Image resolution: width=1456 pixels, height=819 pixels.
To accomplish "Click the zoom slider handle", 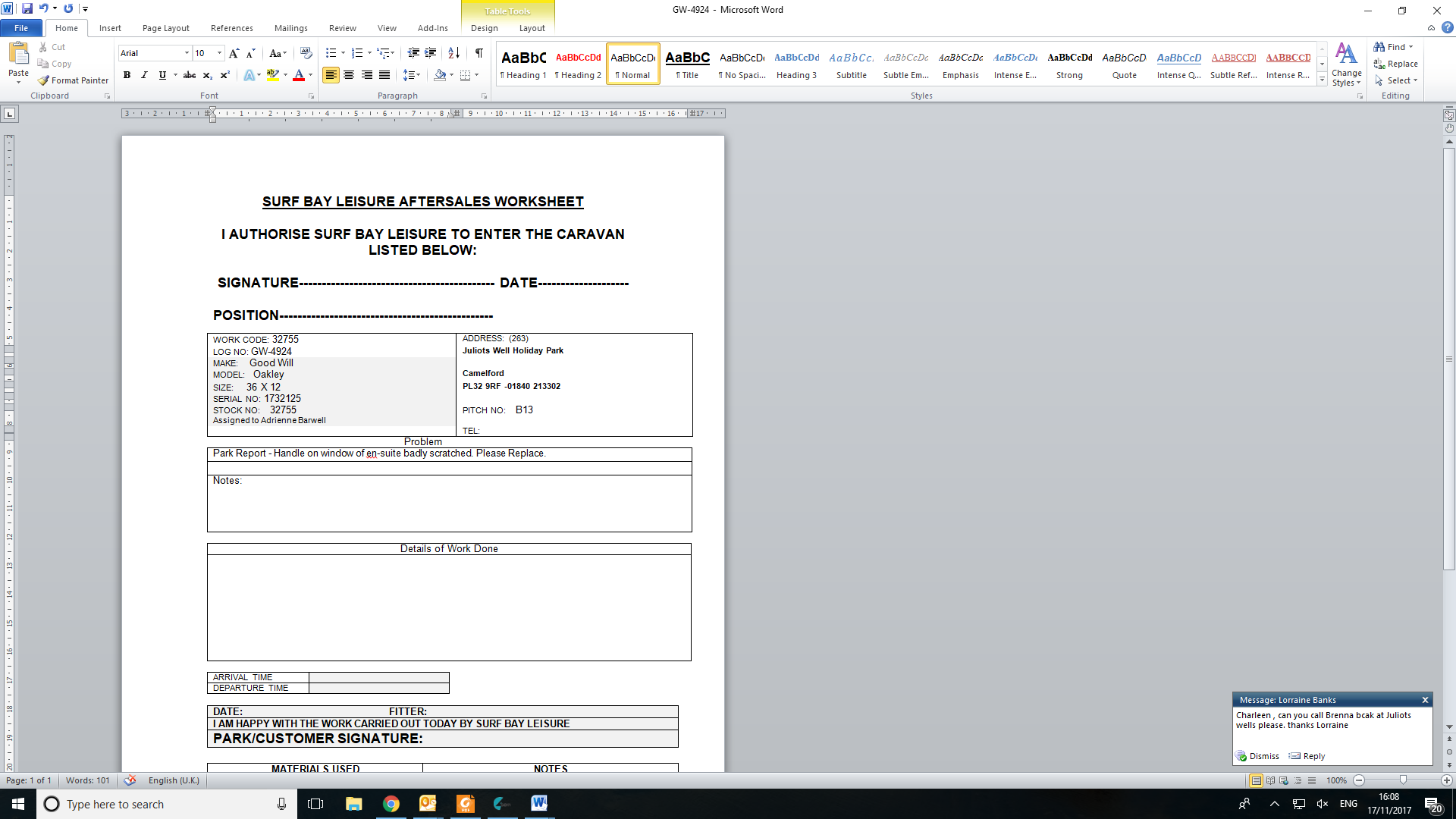I will [1403, 780].
